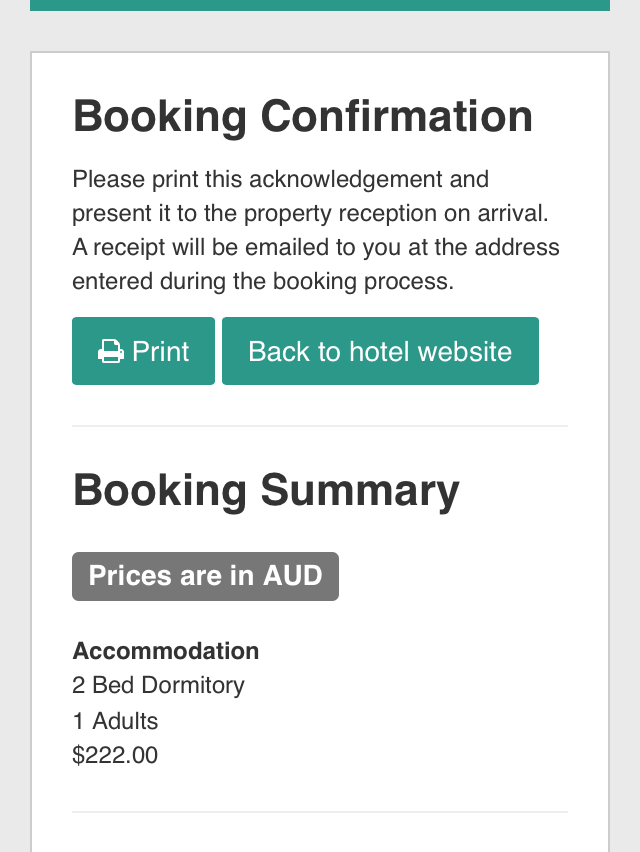Click 'entered during the booking process' line
The height and width of the screenshot is (852, 640).
pyautogui.click(x=263, y=281)
